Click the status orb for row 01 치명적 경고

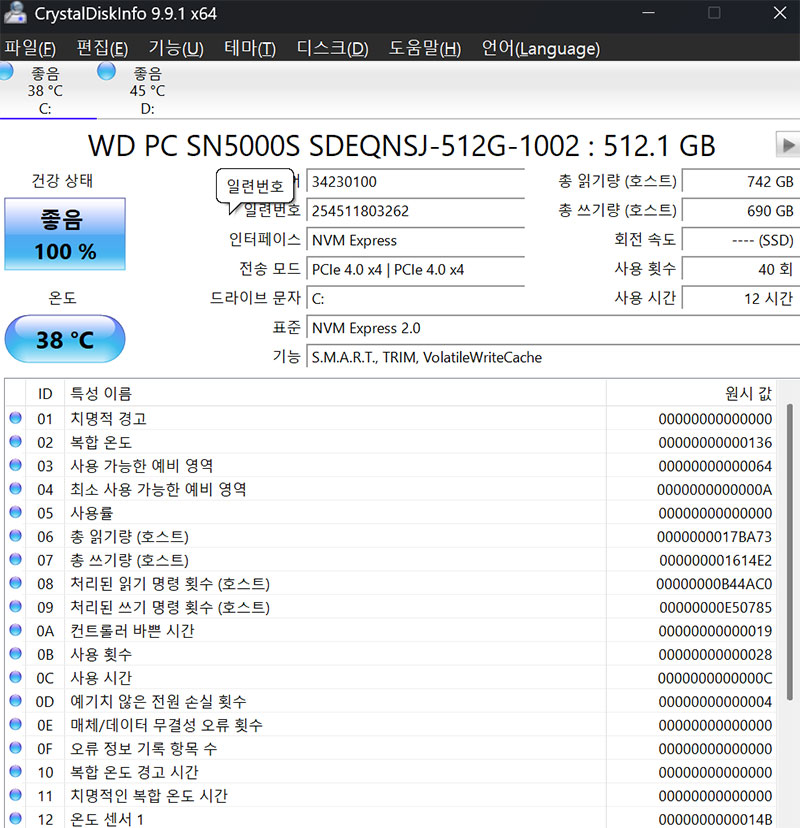(15, 418)
